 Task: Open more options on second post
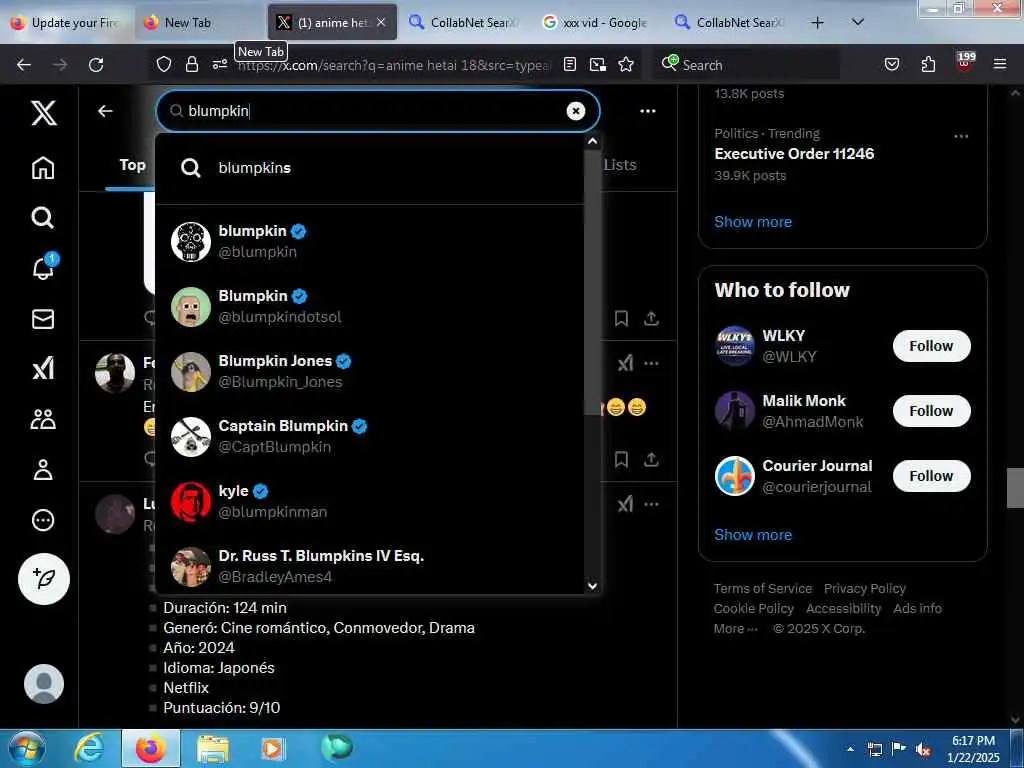coord(651,363)
